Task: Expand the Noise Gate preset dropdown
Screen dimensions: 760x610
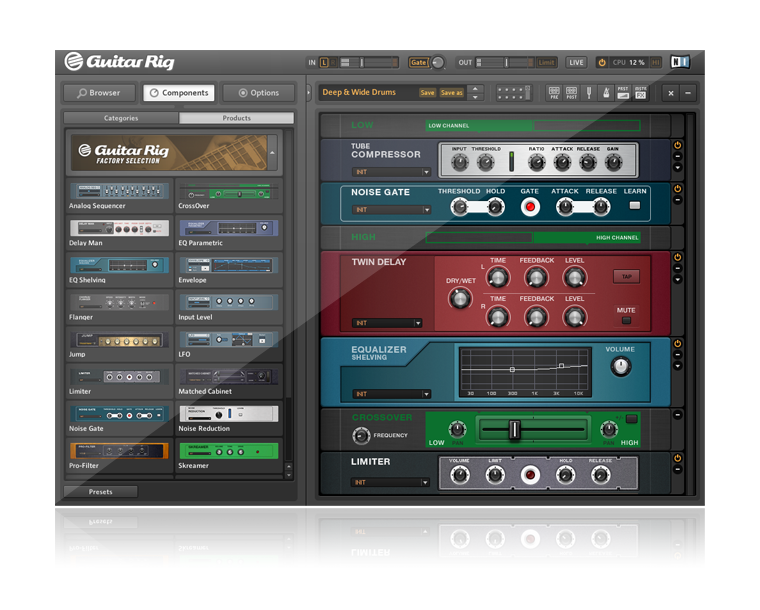Action: pos(391,210)
